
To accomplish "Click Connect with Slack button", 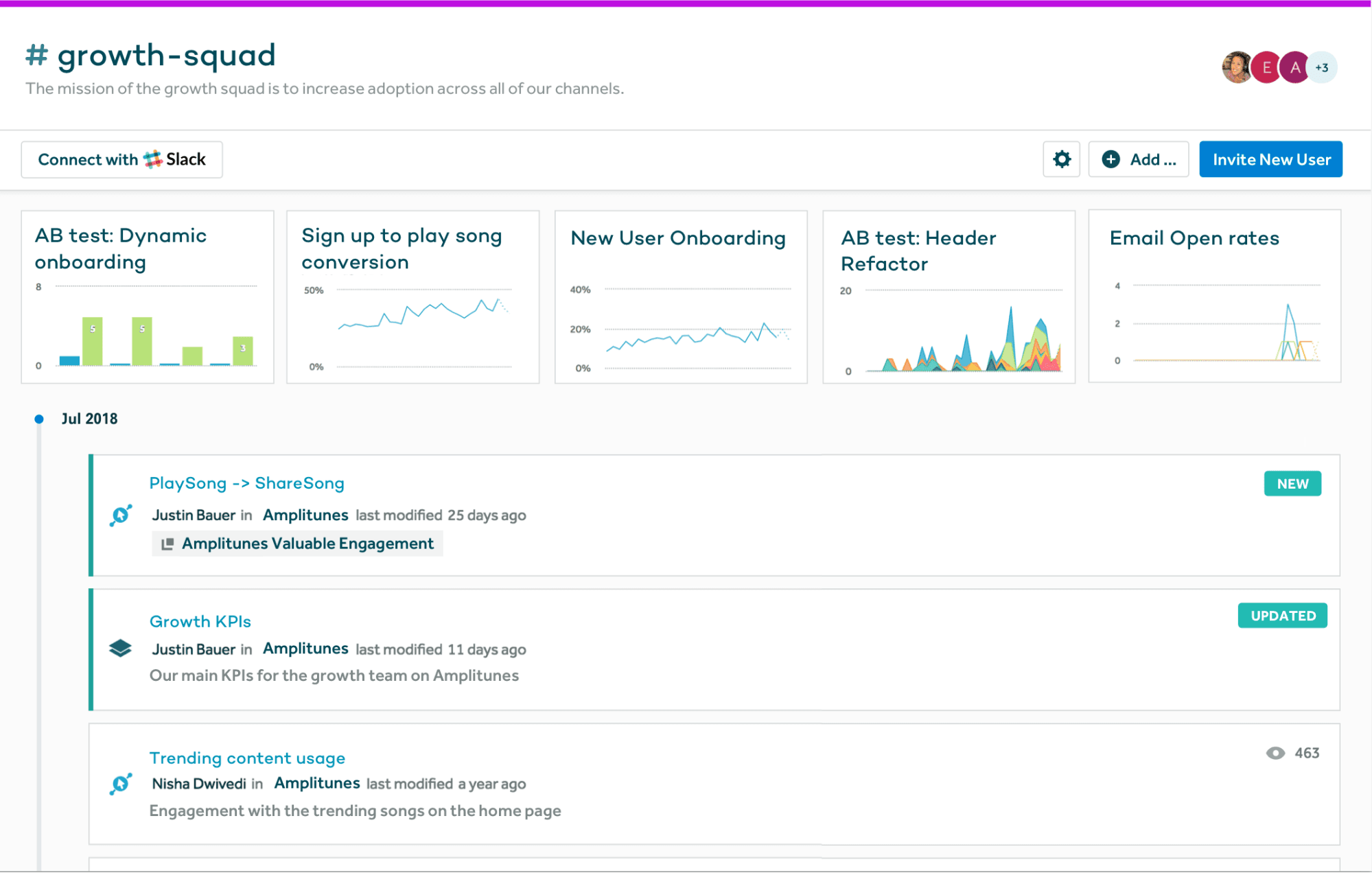I will (x=121, y=159).
